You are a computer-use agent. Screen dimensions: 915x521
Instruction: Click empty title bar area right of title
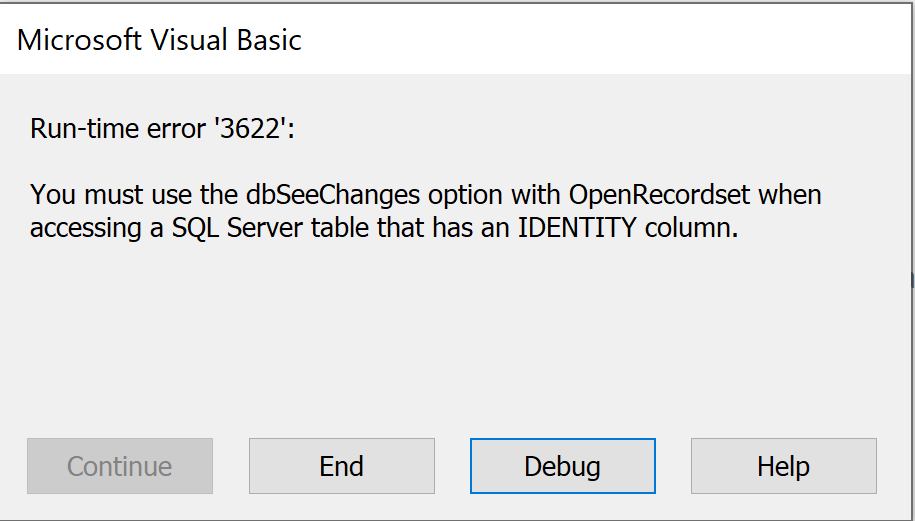[600, 40]
